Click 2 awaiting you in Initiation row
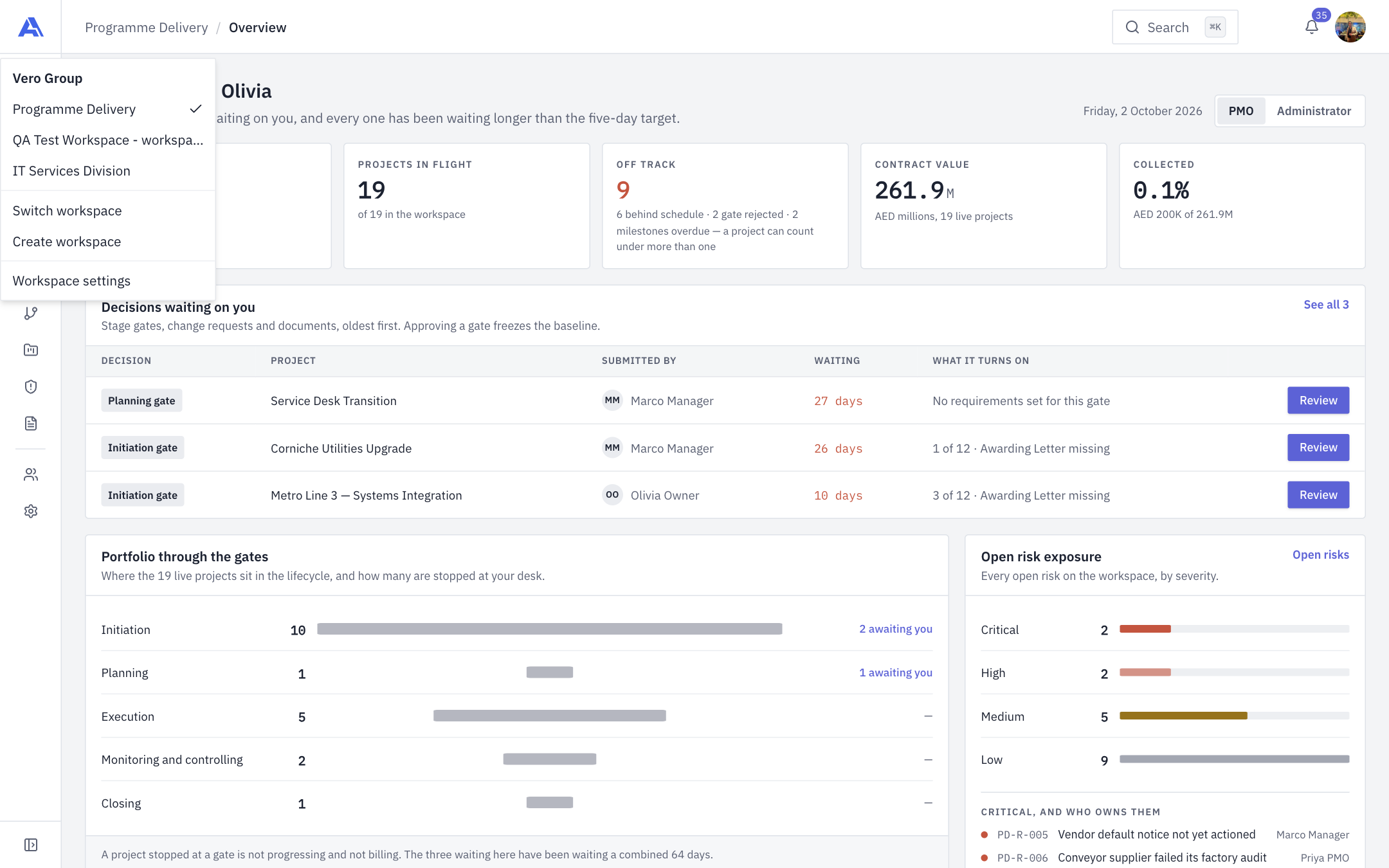 pos(896,629)
